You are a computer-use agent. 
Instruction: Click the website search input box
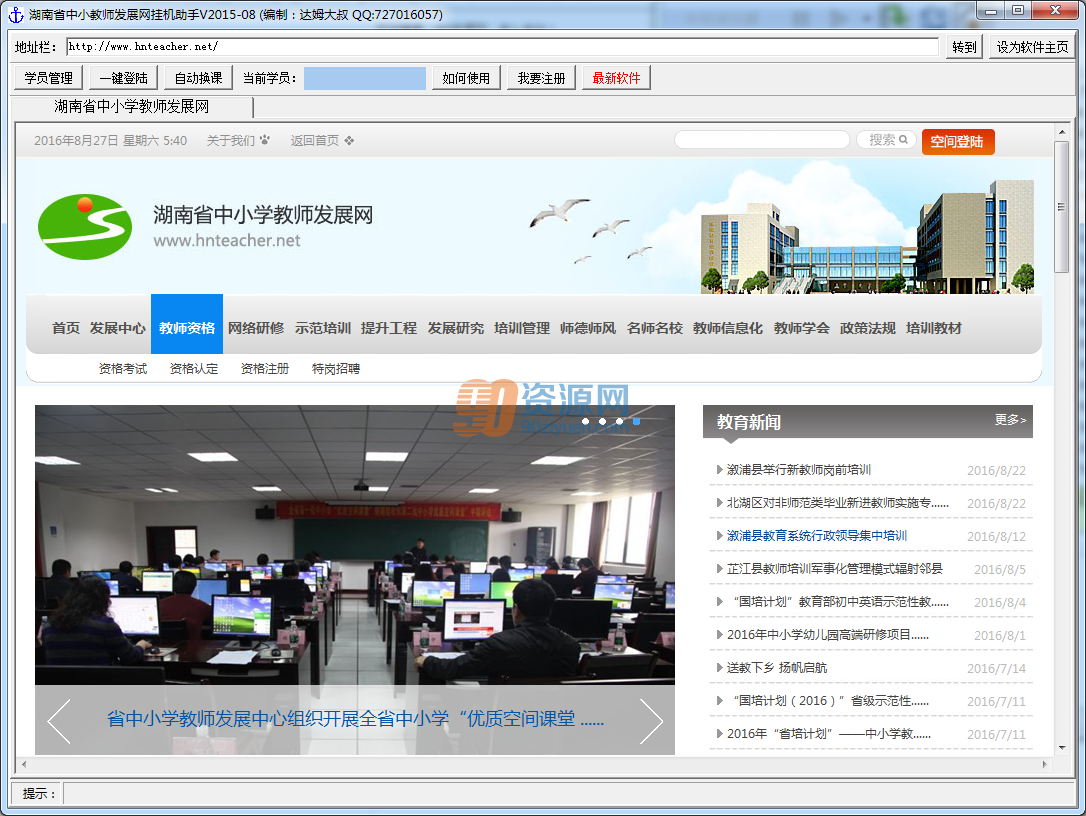click(762, 140)
